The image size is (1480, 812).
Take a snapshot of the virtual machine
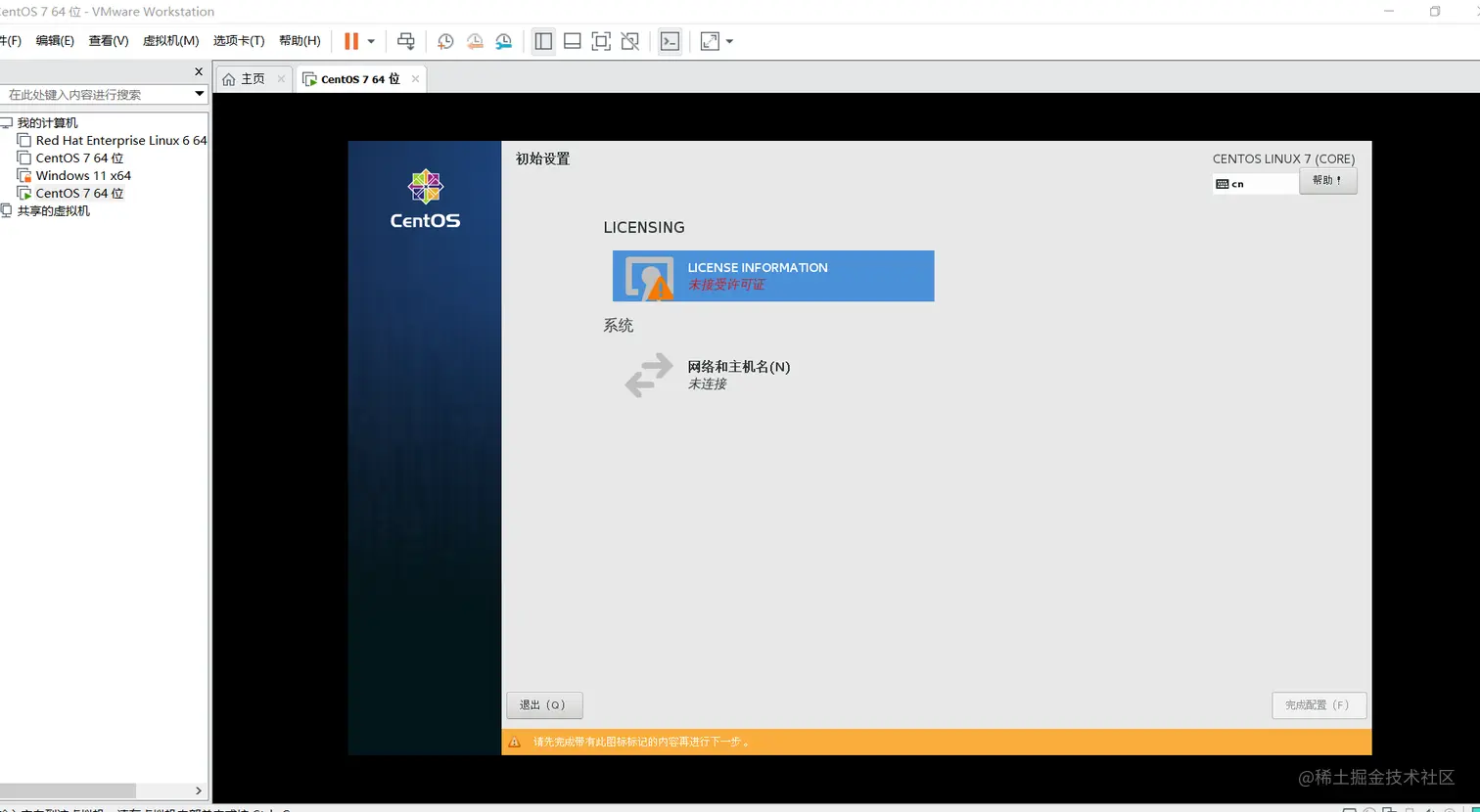tap(445, 41)
